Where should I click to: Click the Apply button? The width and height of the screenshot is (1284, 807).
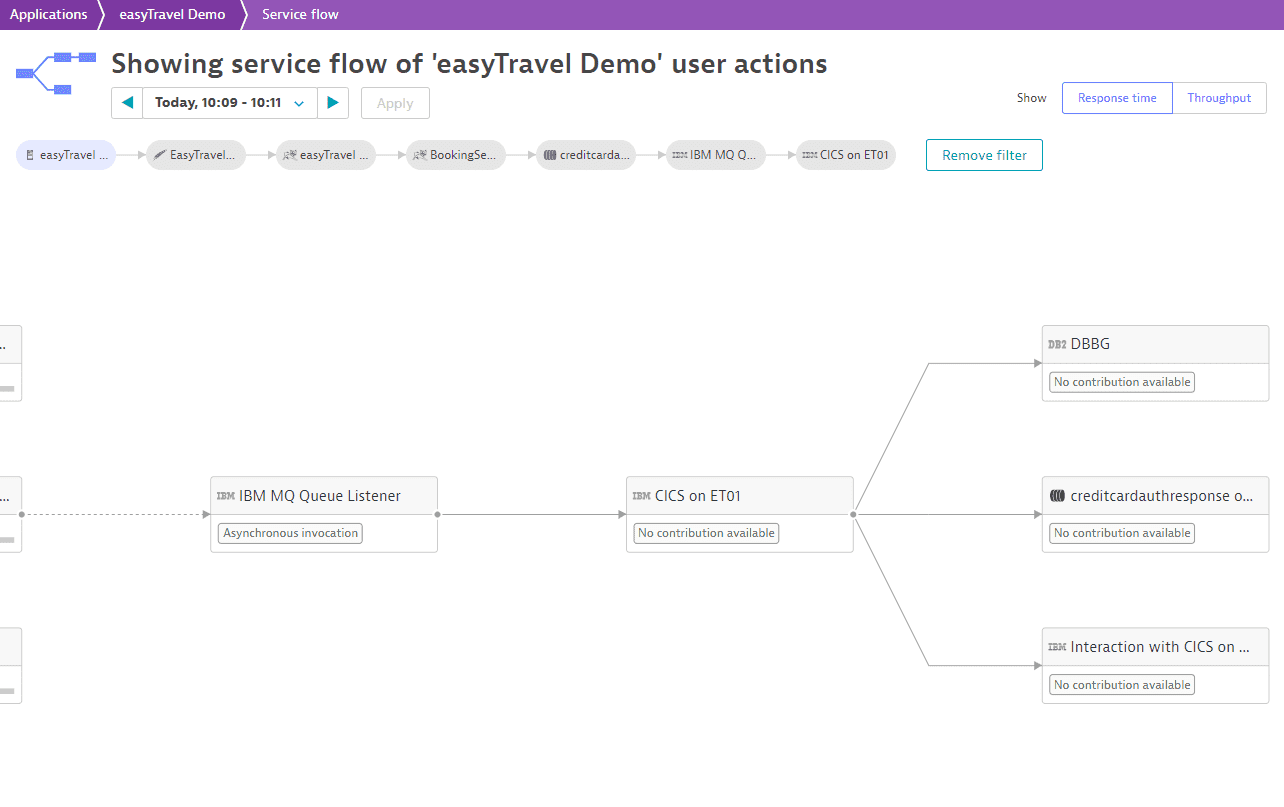coord(395,103)
